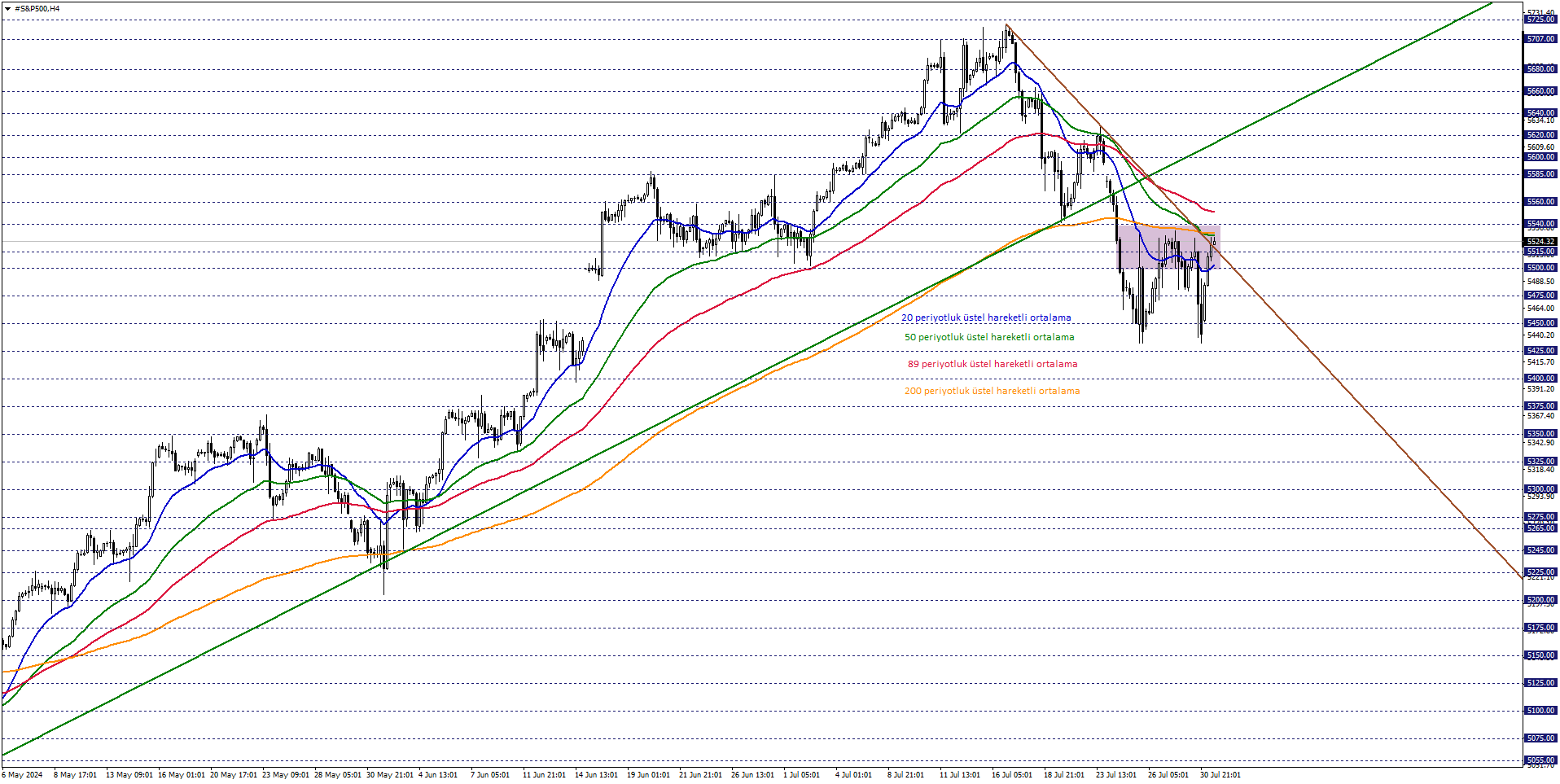Click the 23 Jul 13:01 time label

1116,775
